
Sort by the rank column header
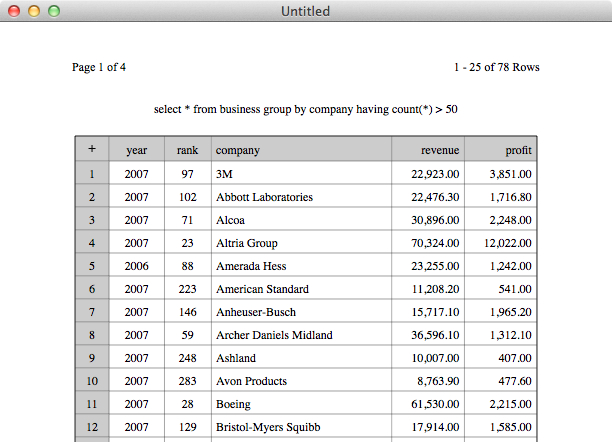[188, 149]
